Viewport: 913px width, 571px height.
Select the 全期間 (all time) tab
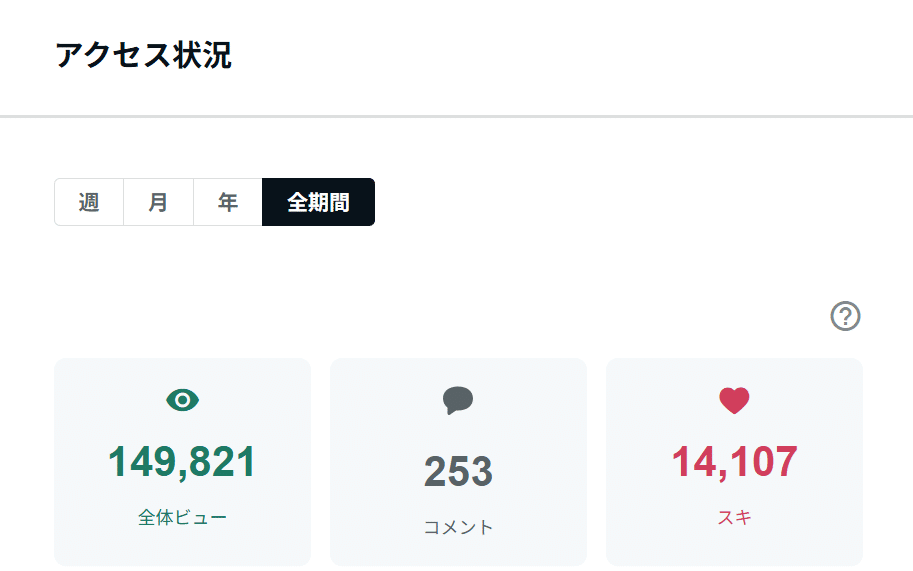[318, 202]
